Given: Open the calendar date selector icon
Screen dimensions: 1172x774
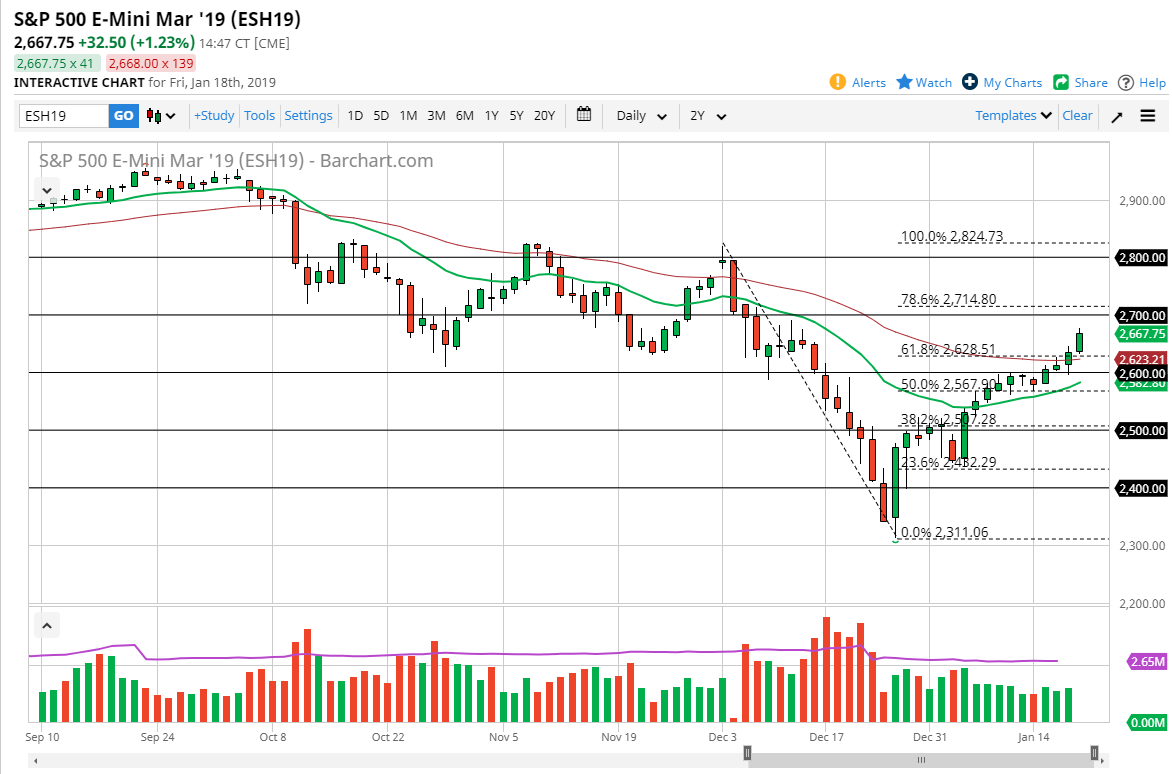Looking at the screenshot, I should (x=584, y=116).
